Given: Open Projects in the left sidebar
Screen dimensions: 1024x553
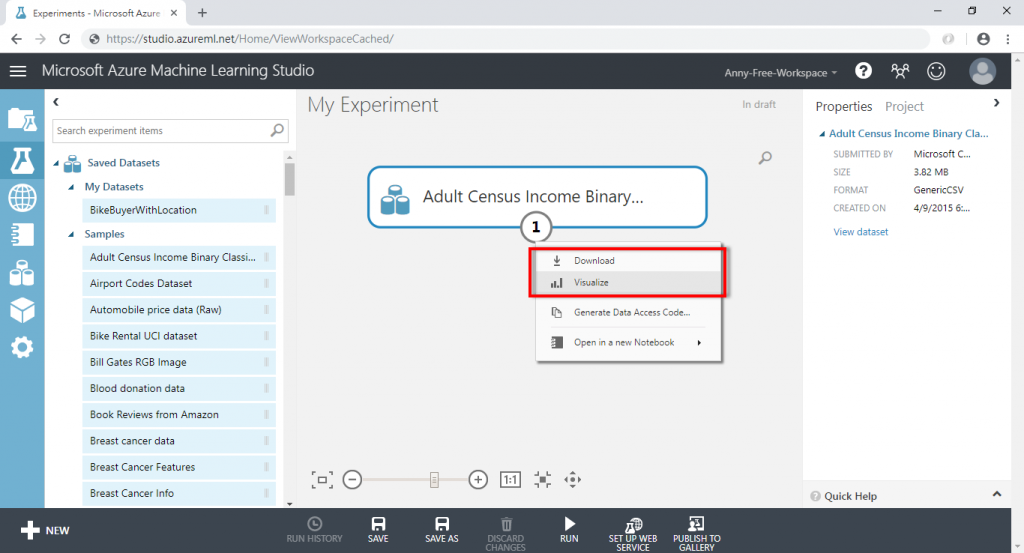Looking at the screenshot, I should click(22, 120).
